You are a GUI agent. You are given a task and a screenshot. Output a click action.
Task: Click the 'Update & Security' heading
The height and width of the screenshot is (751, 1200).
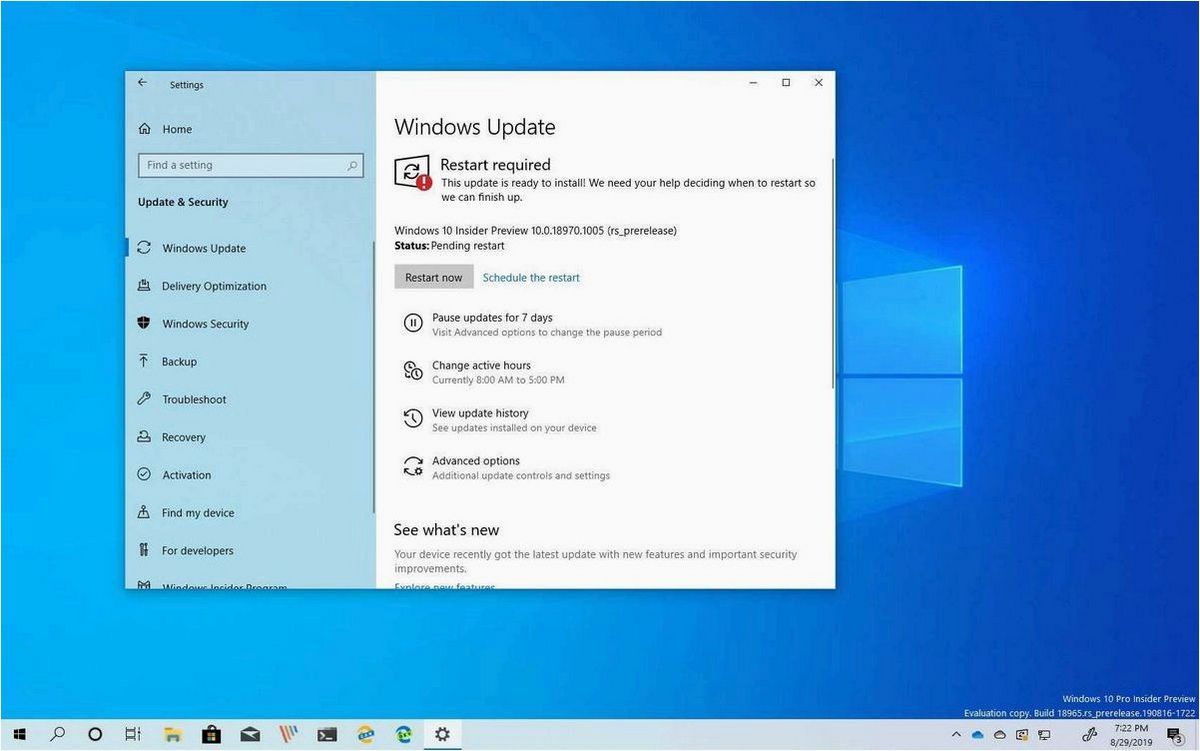183,202
